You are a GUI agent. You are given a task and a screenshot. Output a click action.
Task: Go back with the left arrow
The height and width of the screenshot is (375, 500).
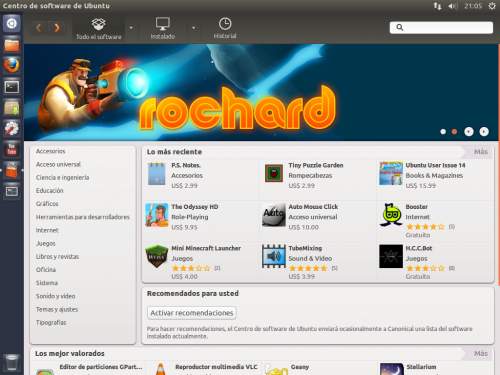[x=39, y=28]
